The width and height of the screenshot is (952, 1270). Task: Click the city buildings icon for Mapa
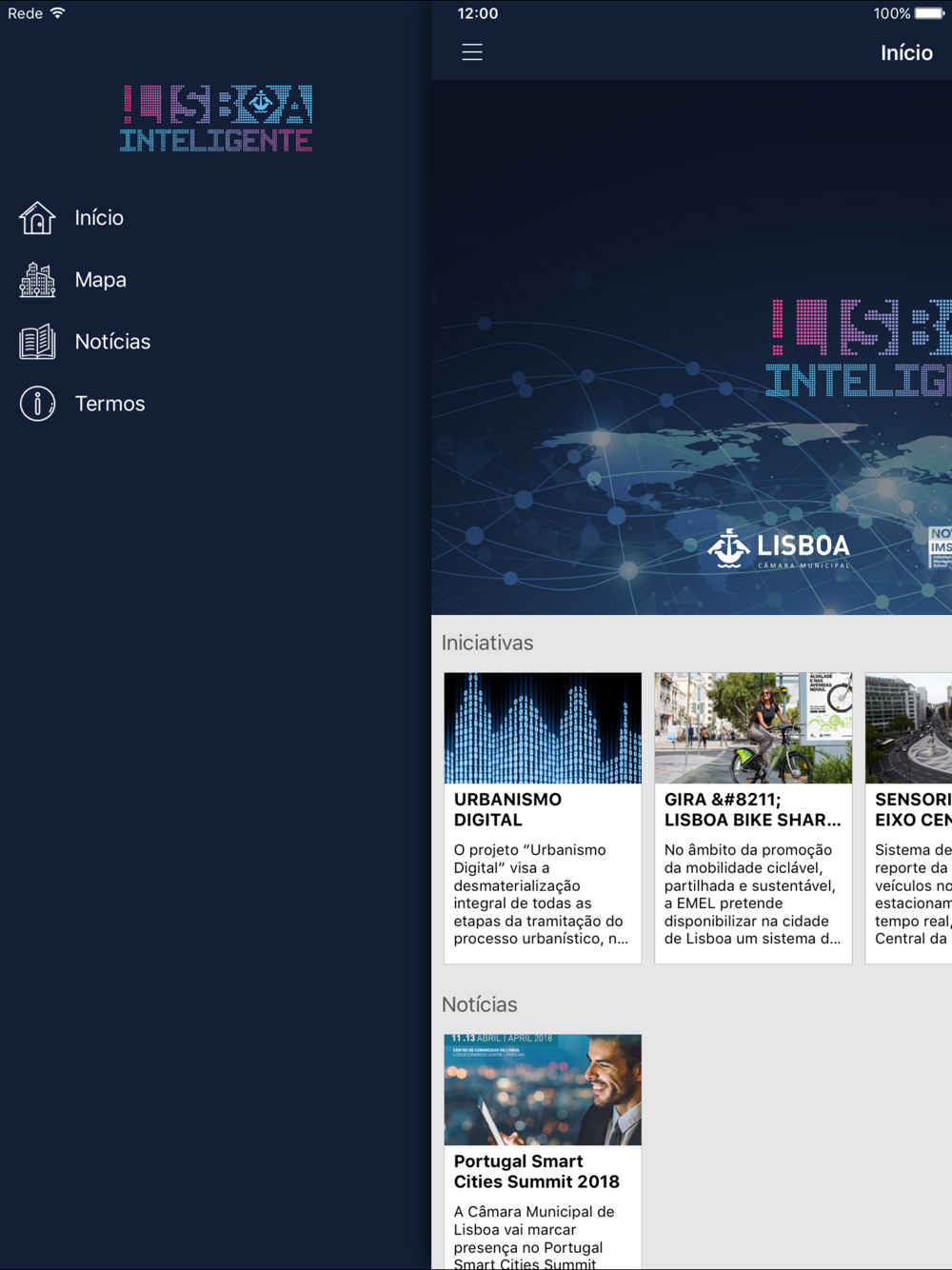coord(37,280)
